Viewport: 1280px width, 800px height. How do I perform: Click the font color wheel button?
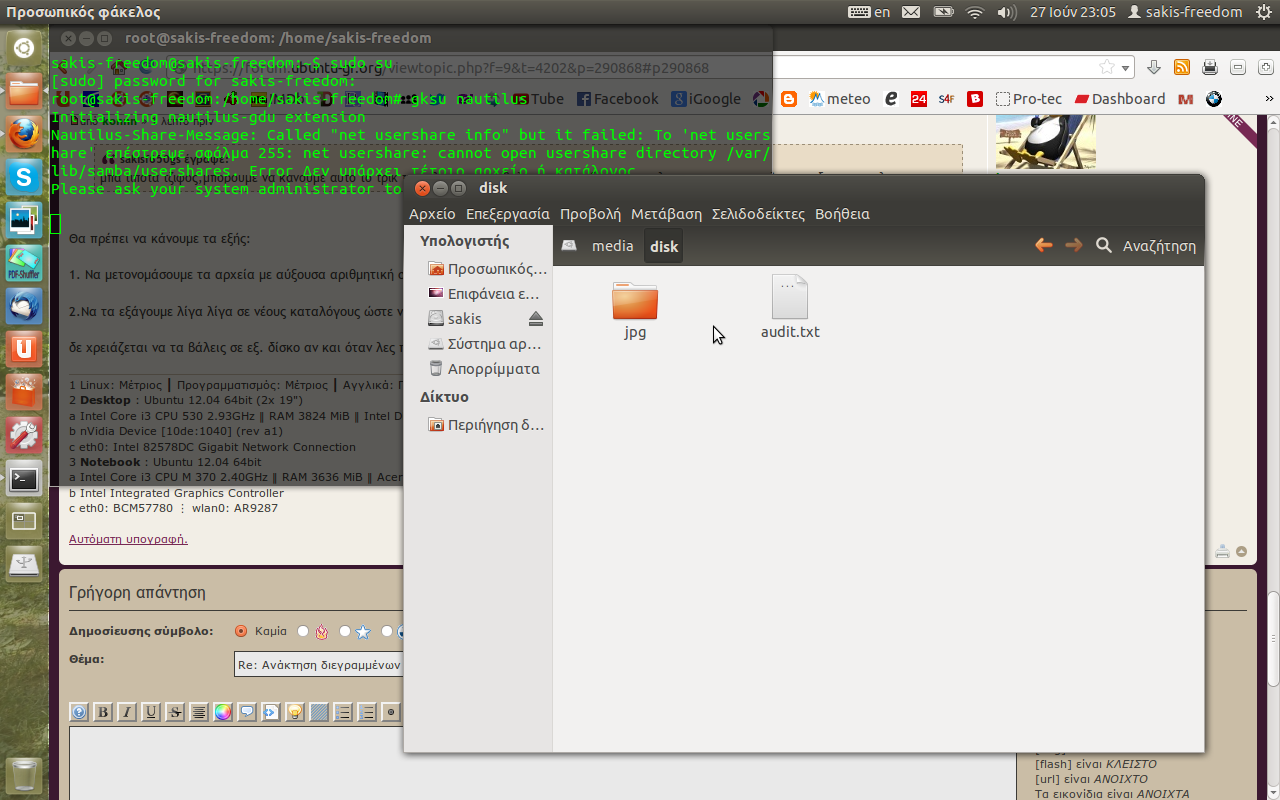click(x=223, y=712)
